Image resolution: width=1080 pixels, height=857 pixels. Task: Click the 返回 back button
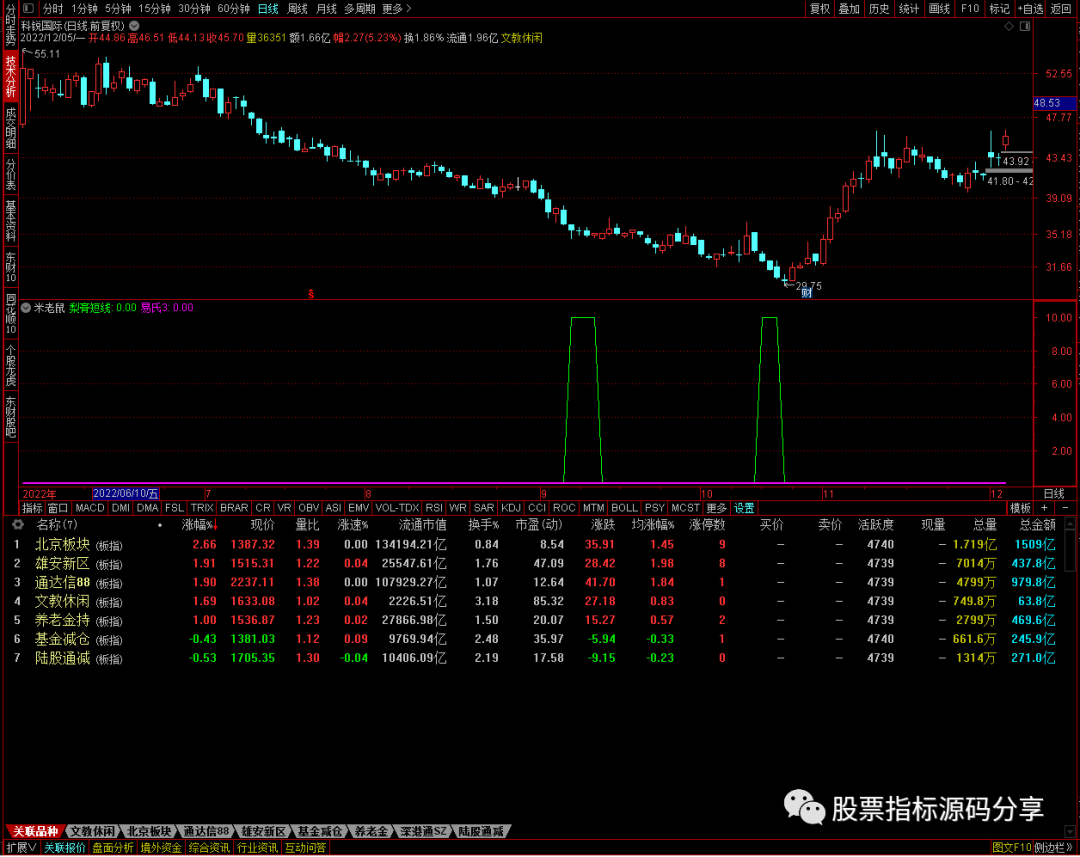[1061, 9]
